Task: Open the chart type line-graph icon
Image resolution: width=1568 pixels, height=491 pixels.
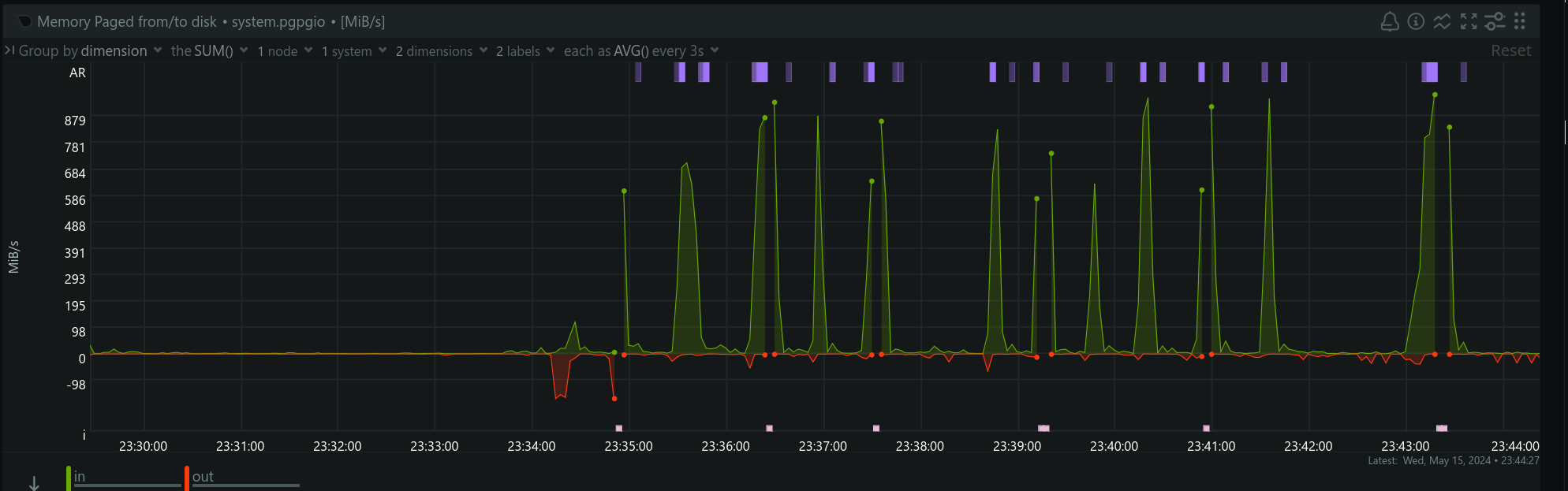Action: [x=1442, y=22]
